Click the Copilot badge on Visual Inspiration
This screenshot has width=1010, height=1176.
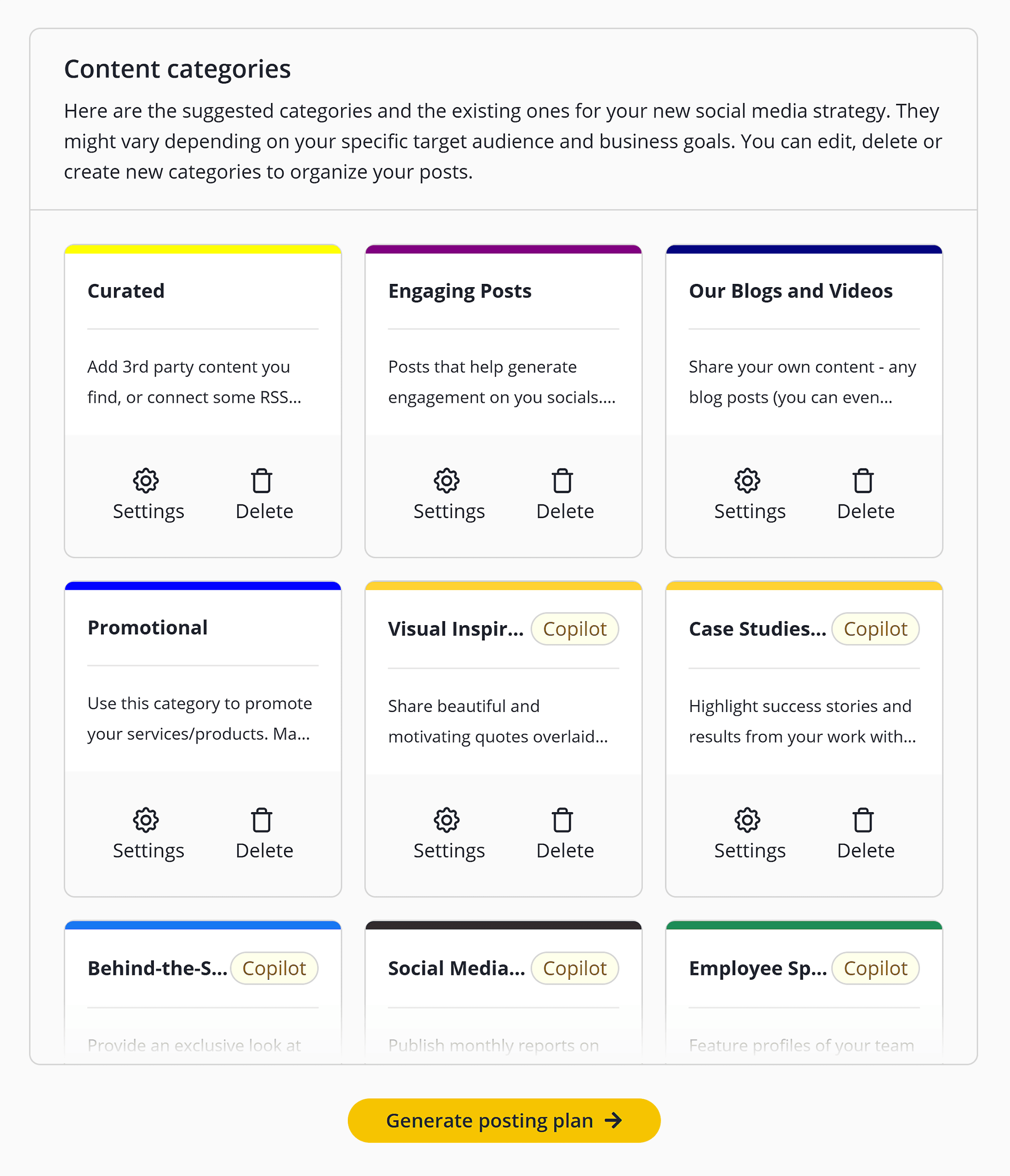tap(574, 629)
